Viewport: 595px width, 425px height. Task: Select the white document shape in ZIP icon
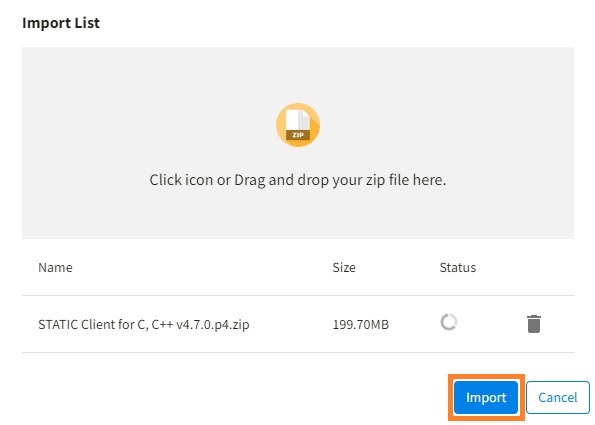pyautogui.click(x=298, y=120)
